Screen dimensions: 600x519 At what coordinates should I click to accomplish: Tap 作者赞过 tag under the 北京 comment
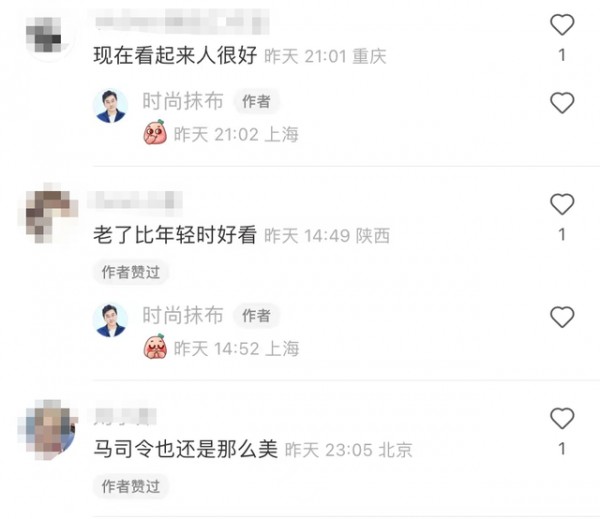[130, 486]
